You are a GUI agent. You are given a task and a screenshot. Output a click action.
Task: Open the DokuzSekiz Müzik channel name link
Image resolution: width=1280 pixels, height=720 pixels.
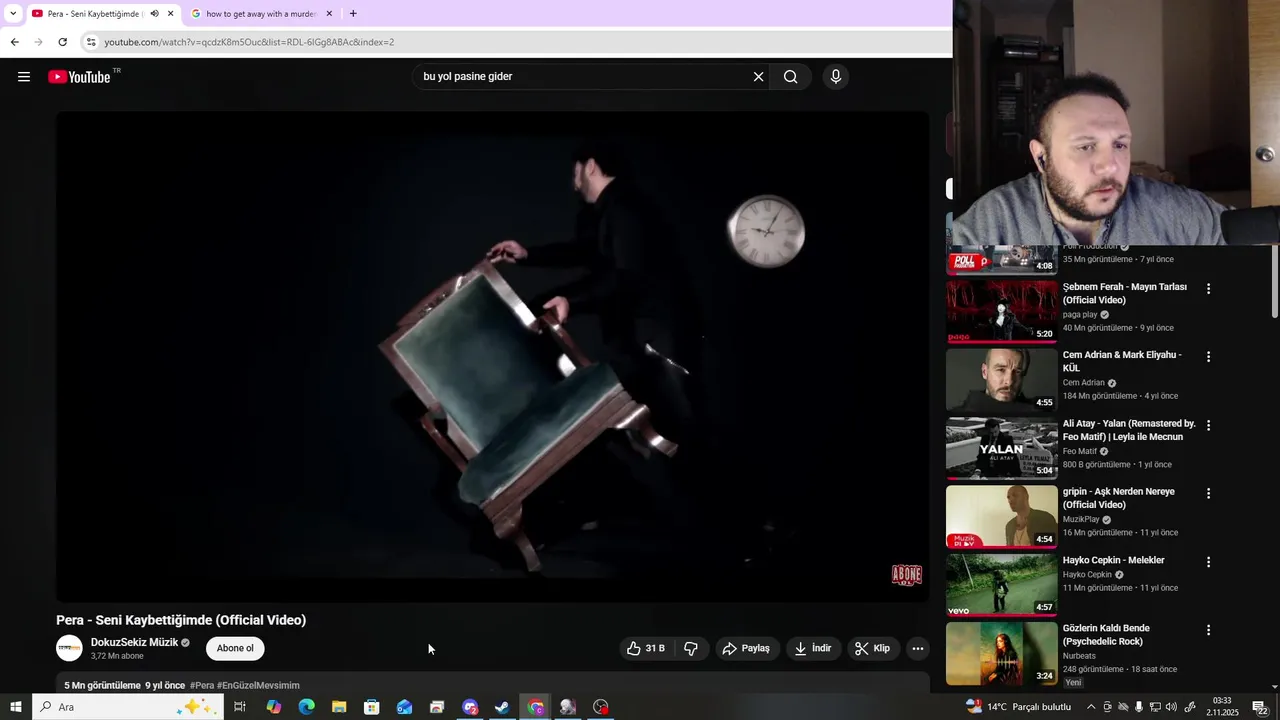point(134,642)
